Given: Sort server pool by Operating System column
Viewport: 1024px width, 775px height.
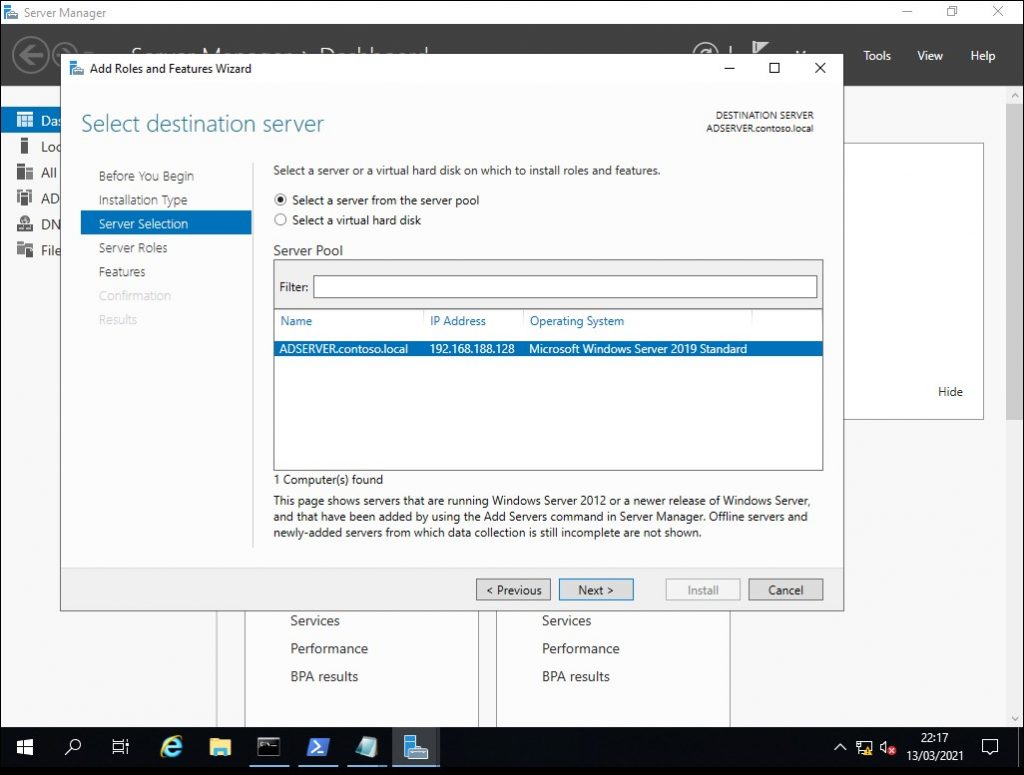Looking at the screenshot, I should [x=577, y=321].
